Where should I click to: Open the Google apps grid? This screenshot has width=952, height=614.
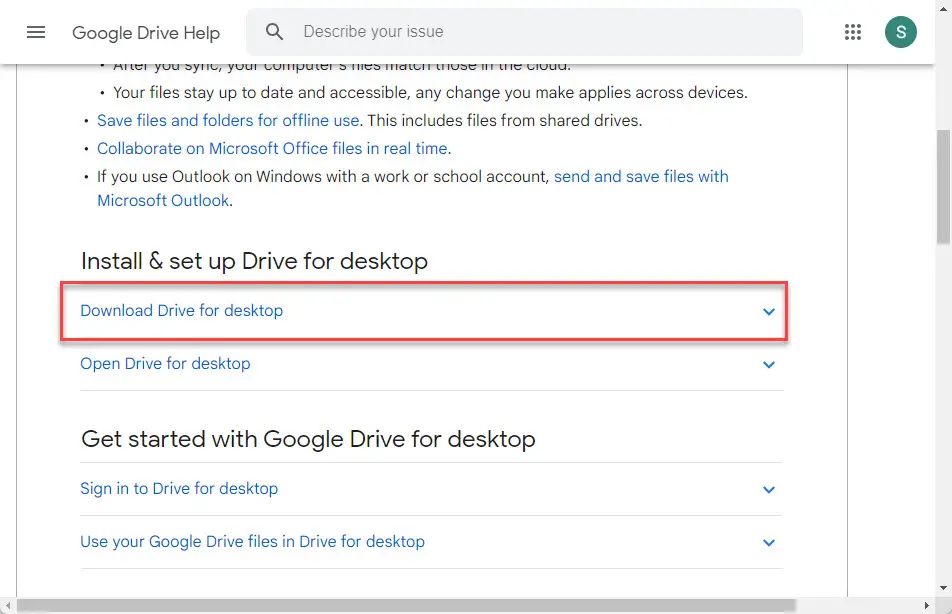pos(852,32)
